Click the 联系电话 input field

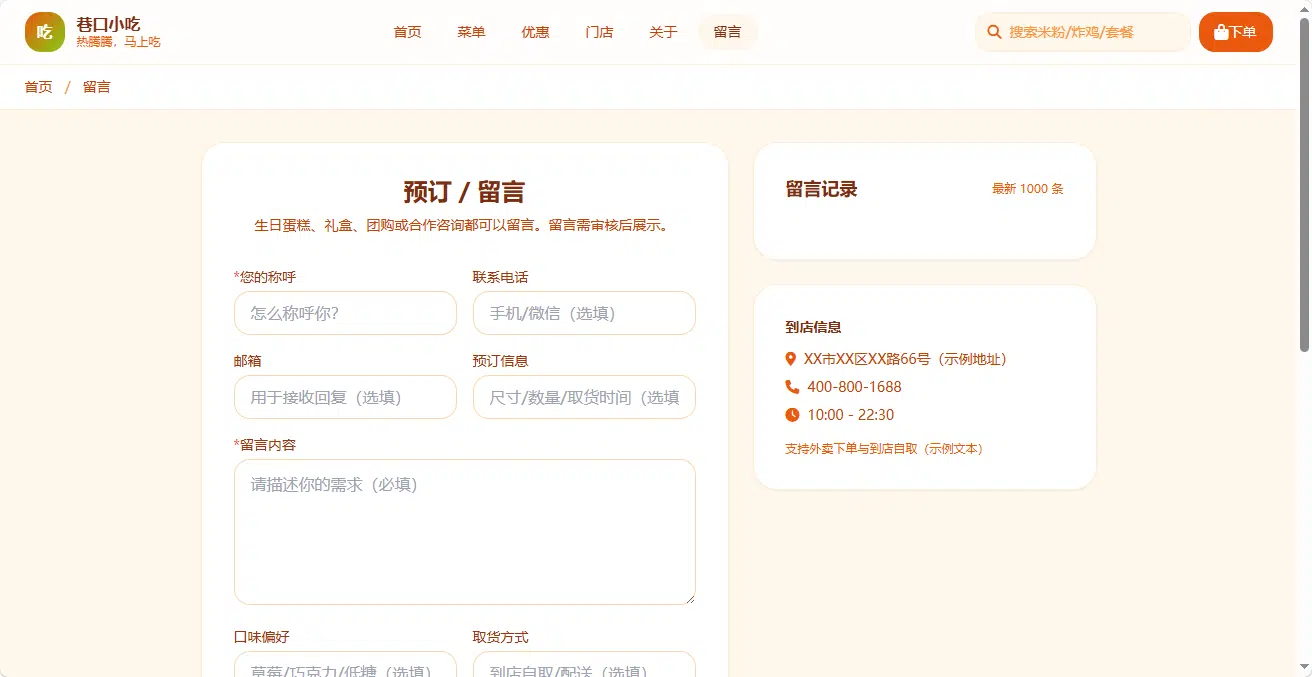point(584,313)
